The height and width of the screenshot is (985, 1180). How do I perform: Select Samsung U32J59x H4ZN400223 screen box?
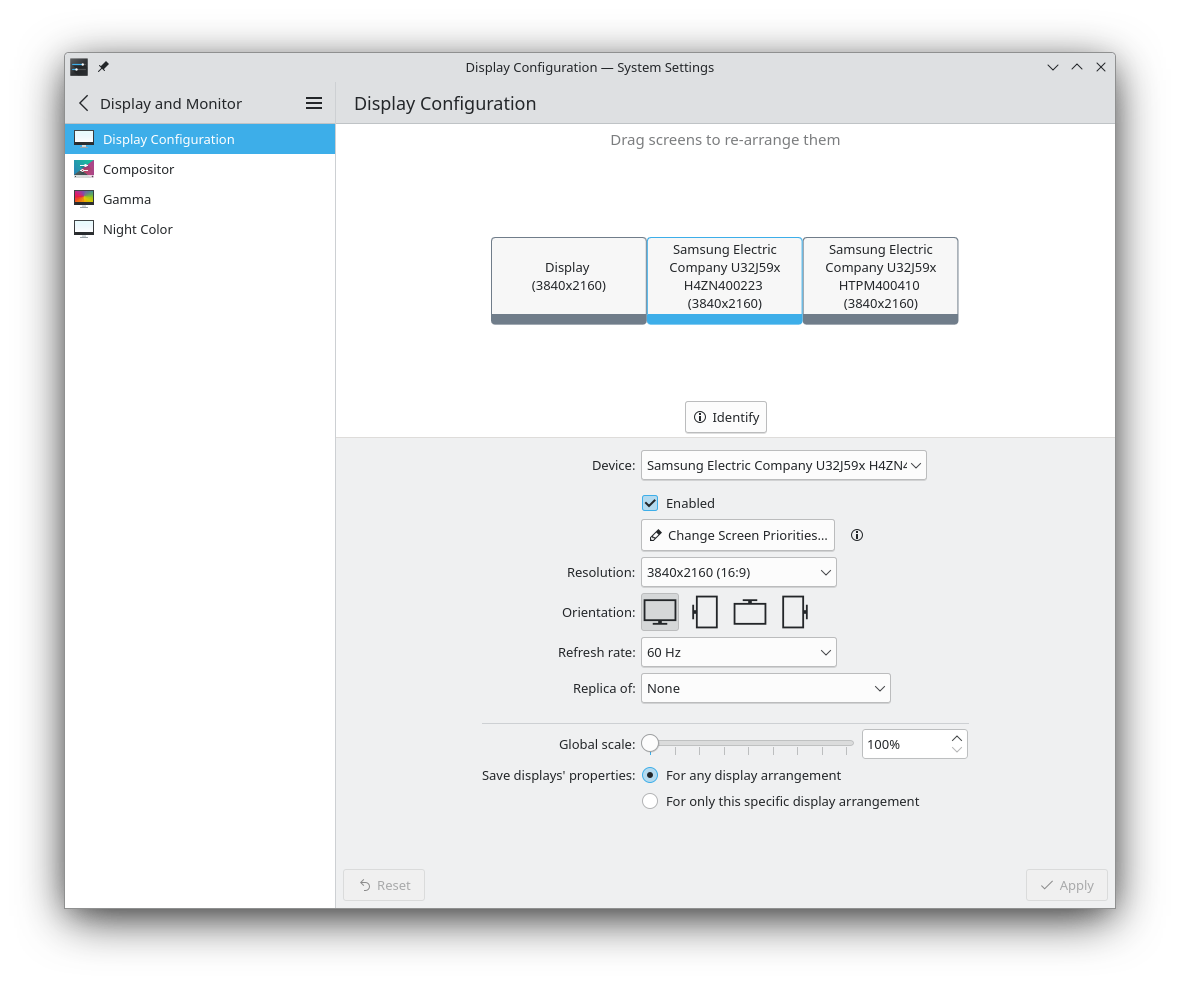pos(725,281)
